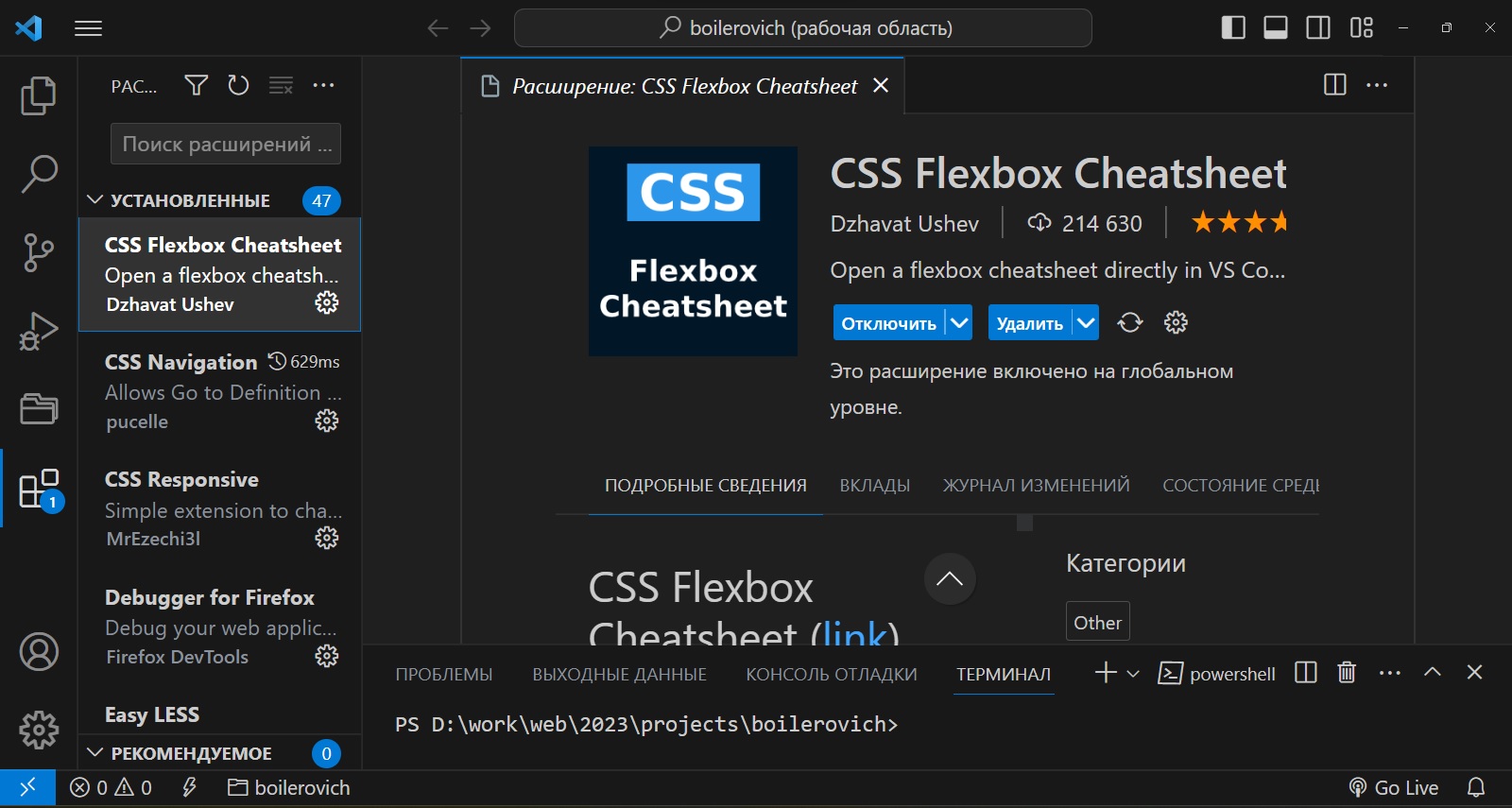Maximize the panel size chevron

(1433, 673)
